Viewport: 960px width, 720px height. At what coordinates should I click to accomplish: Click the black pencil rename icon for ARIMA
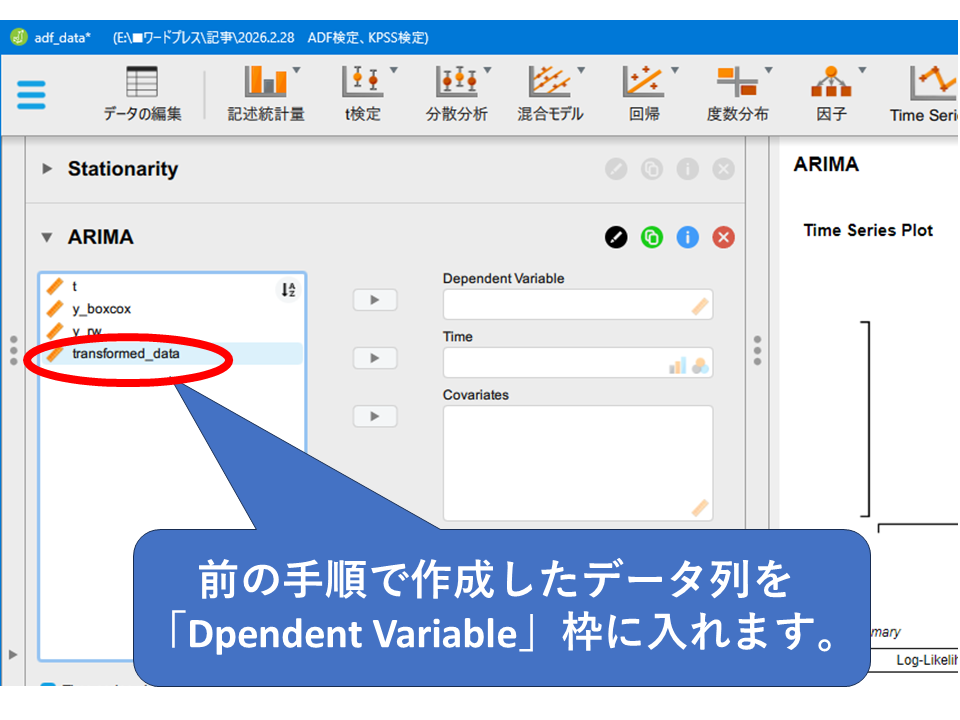[x=616, y=238]
